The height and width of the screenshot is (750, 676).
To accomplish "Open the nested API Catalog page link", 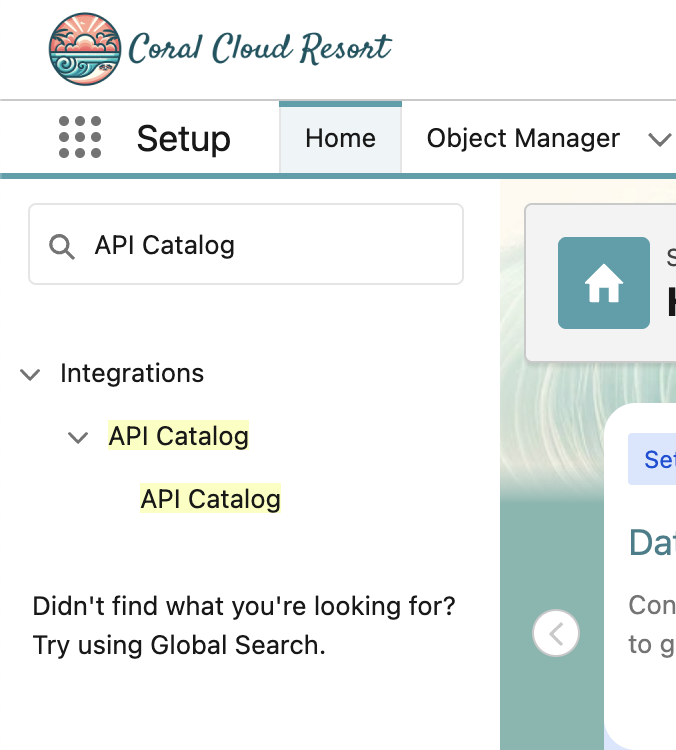I will [x=211, y=499].
